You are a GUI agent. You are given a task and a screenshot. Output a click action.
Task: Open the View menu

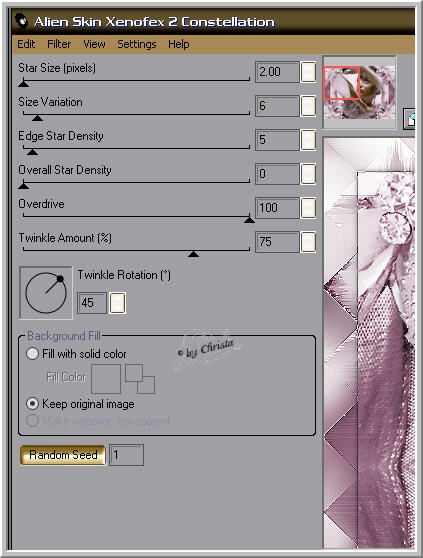click(94, 44)
